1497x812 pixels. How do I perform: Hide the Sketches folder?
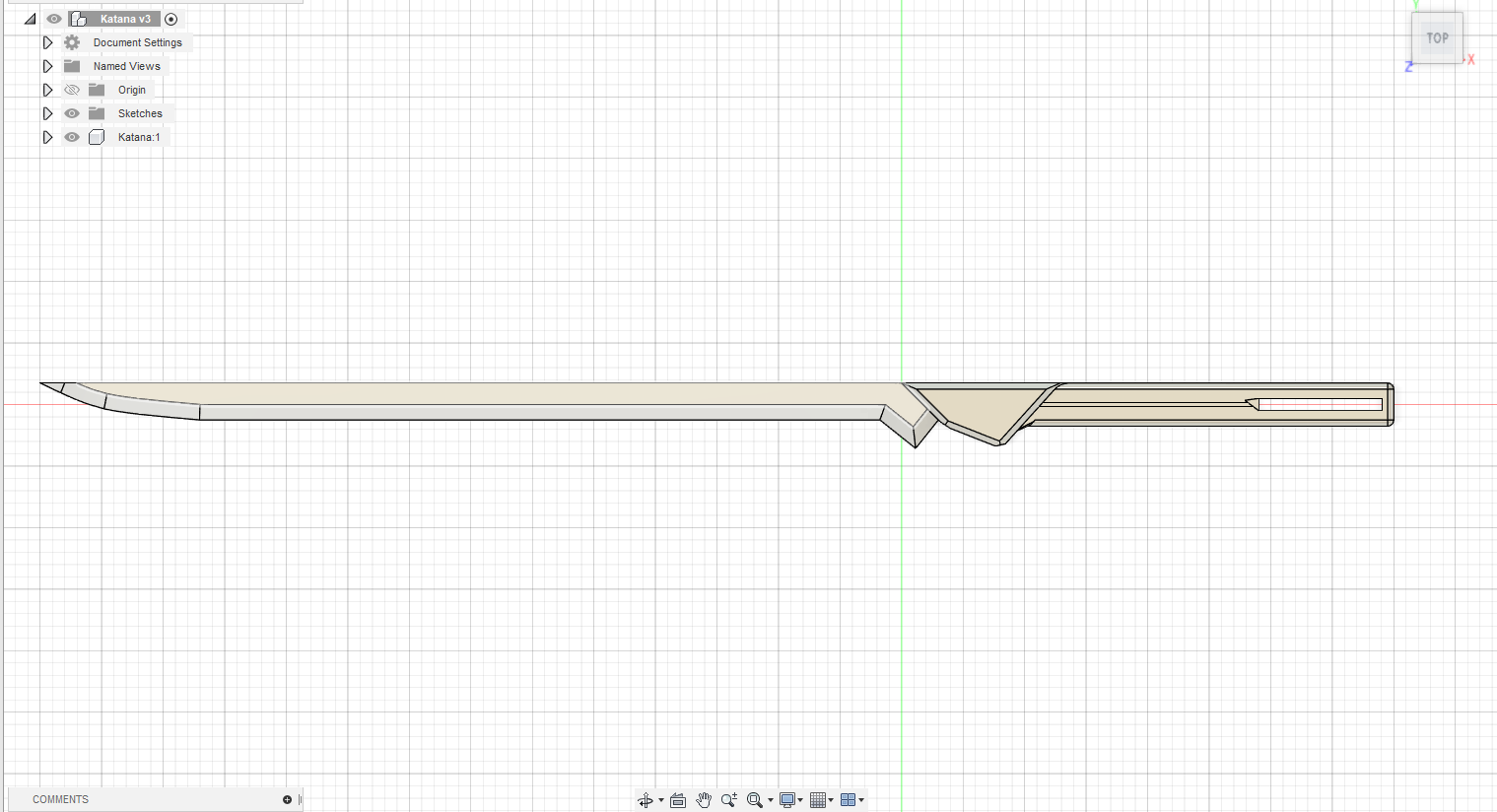(x=72, y=113)
